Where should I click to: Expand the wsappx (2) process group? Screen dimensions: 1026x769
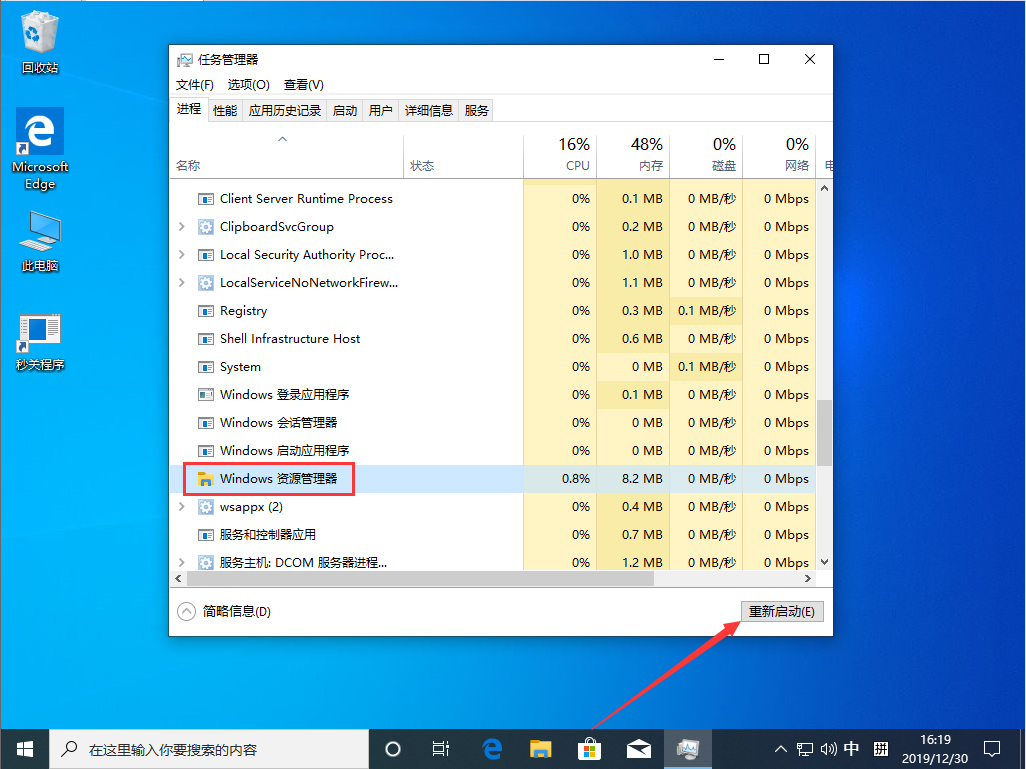182,506
